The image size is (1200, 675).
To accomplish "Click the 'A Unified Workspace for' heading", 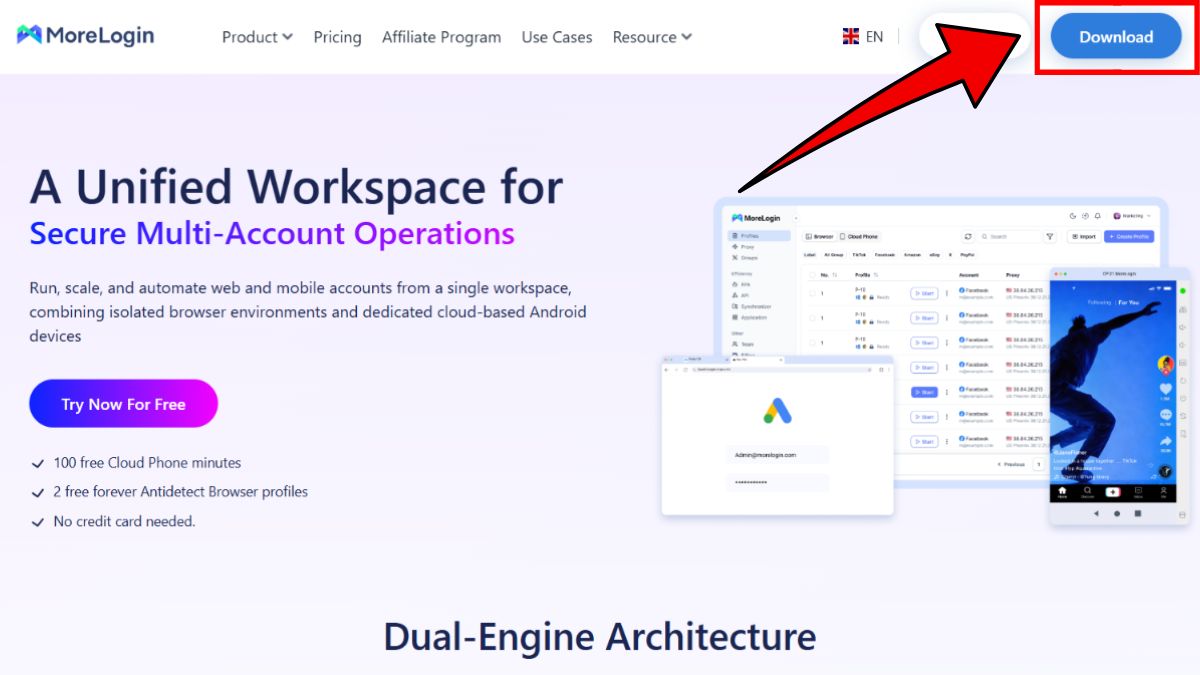I will click(296, 186).
